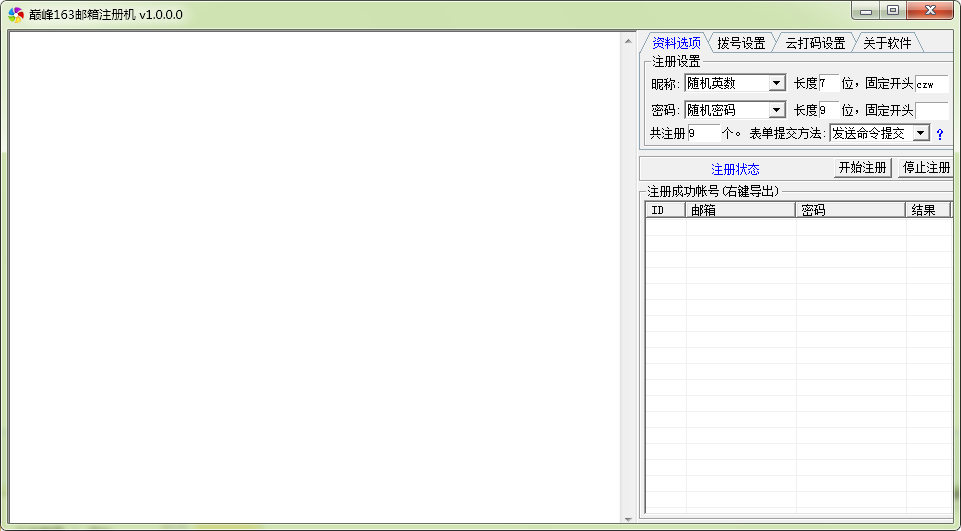The width and height of the screenshot is (961, 531).
Task: Click the ID column header
Action: click(x=665, y=210)
